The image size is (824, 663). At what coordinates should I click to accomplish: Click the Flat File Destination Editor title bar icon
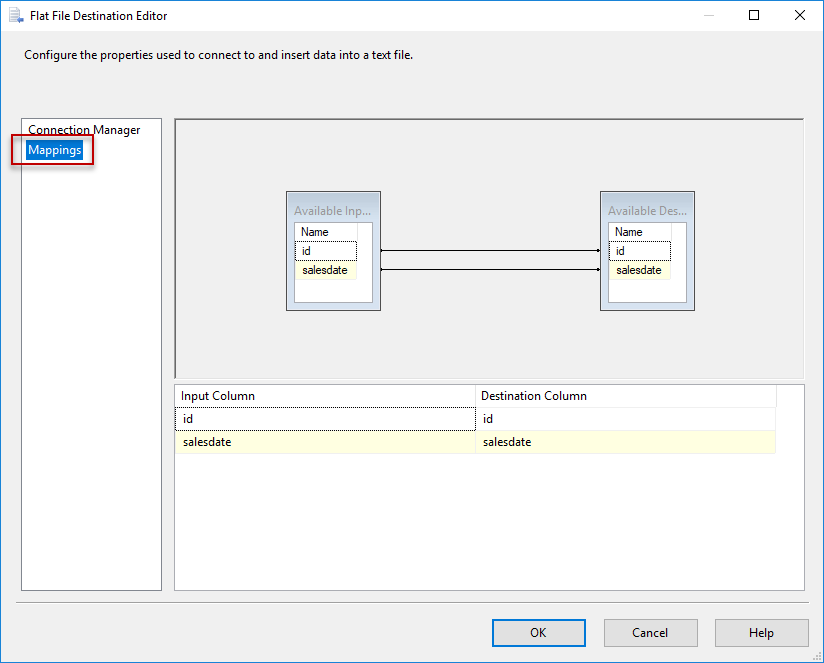[x=14, y=15]
